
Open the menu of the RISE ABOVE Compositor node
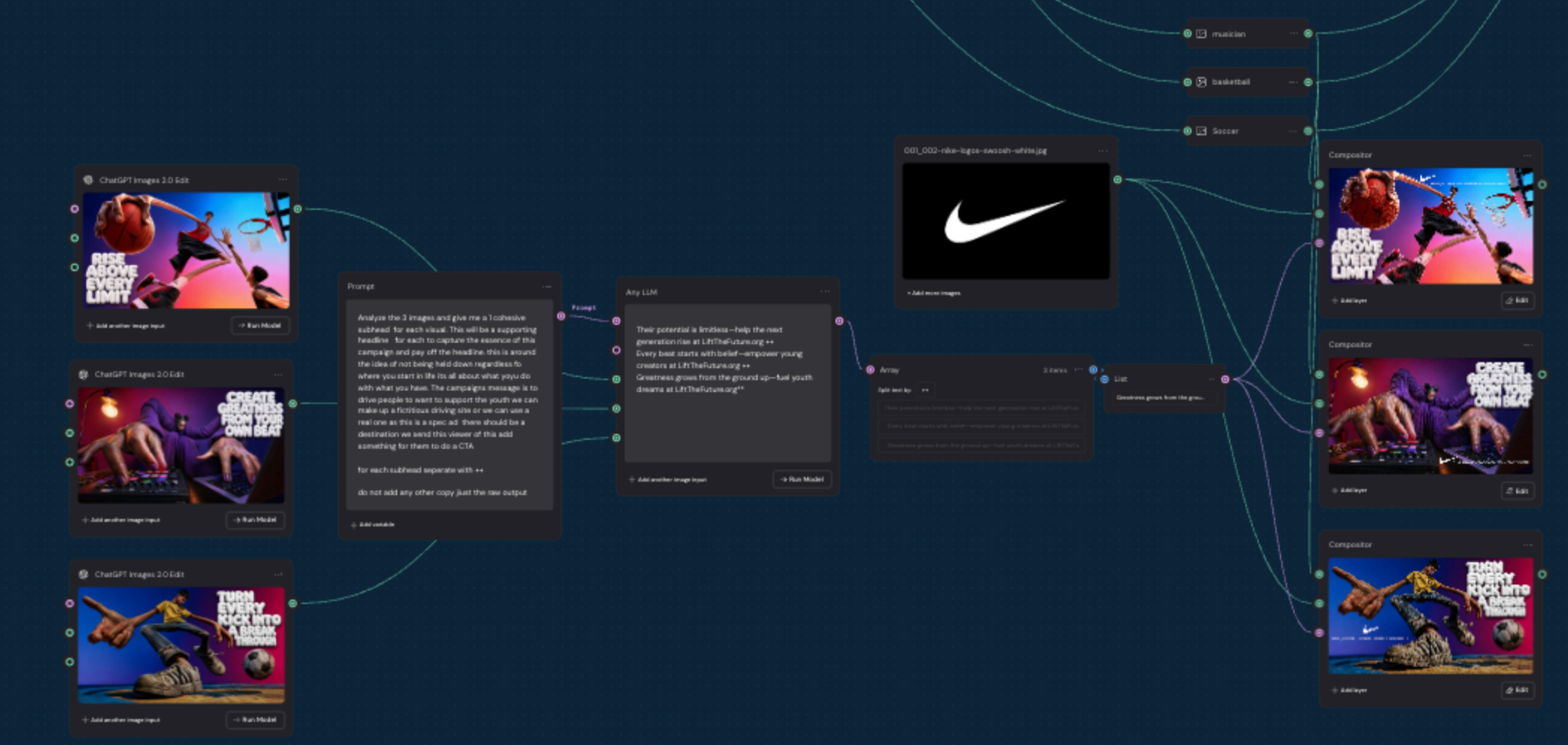point(1527,155)
